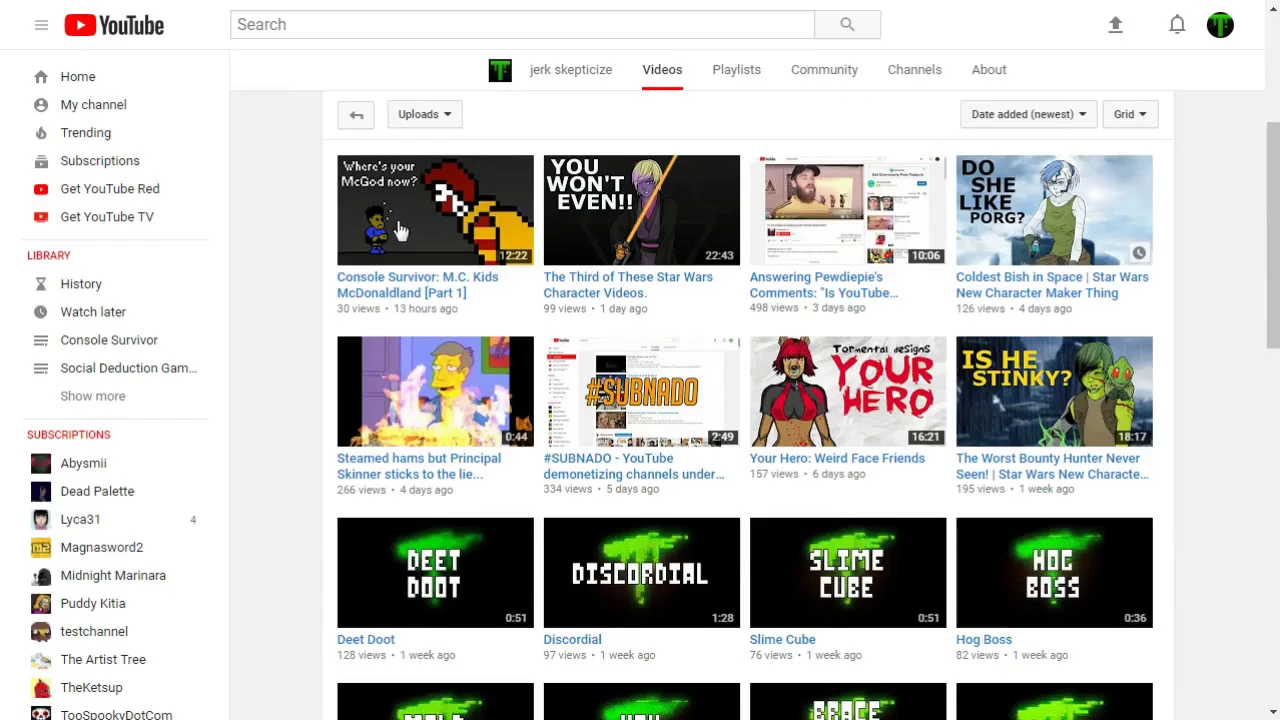Click the Magnasword2 channel avatar

click(x=41, y=547)
